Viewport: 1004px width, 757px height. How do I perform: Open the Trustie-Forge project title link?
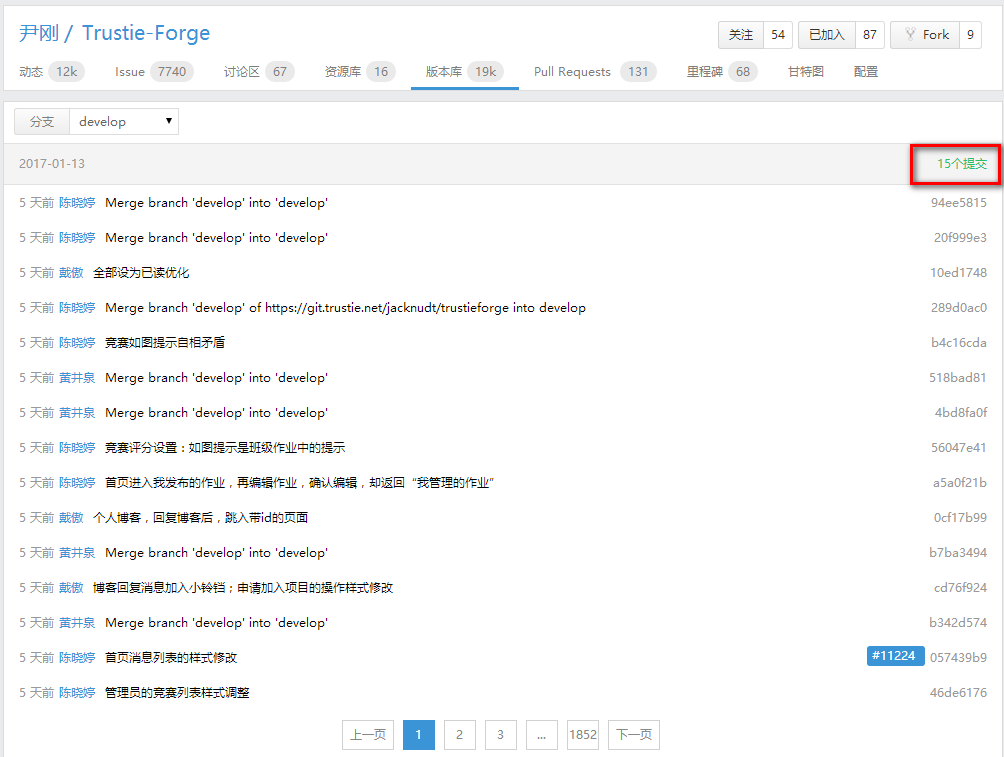[146, 33]
